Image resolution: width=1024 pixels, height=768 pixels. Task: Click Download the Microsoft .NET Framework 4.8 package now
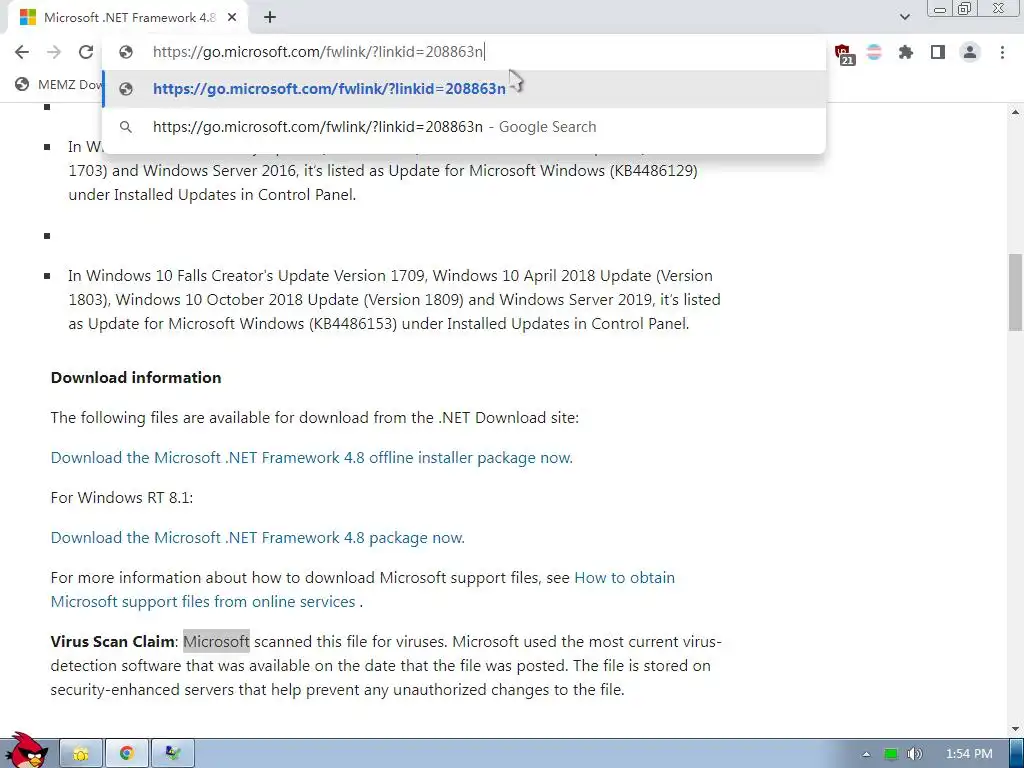[x=257, y=538]
